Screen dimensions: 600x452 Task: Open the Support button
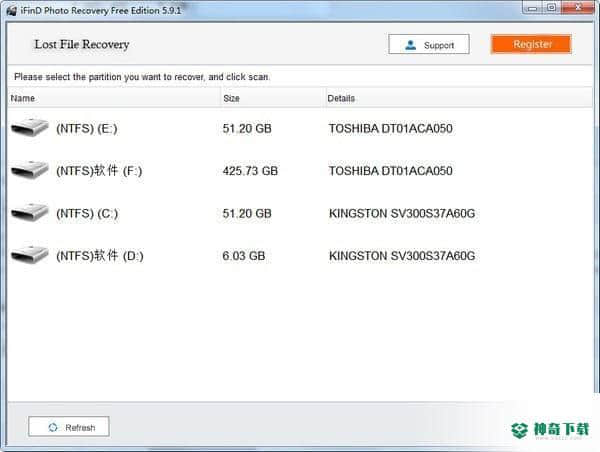pos(429,44)
